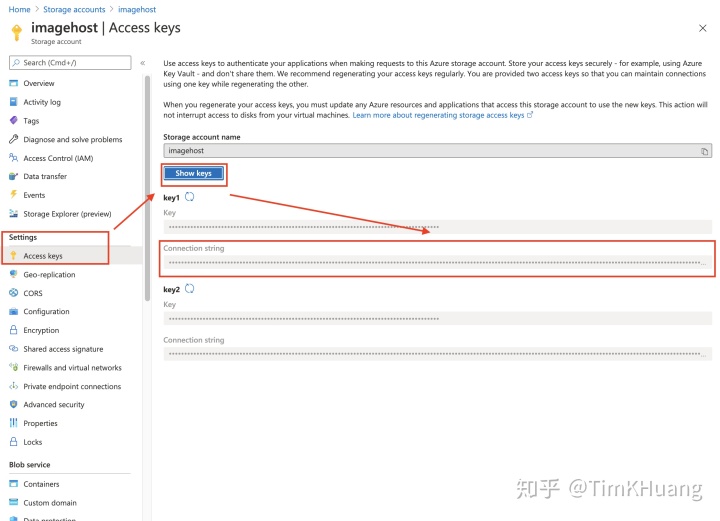720x521 pixels.
Task: Select the Properties label
Action: [x=40, y=423]
